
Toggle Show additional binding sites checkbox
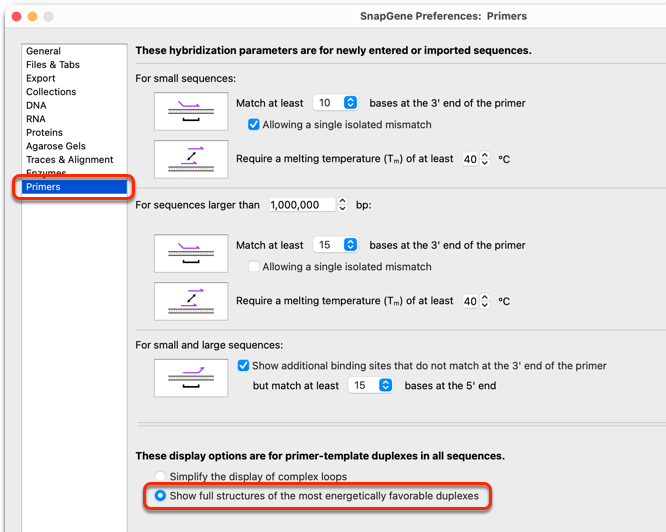(243, 366)
